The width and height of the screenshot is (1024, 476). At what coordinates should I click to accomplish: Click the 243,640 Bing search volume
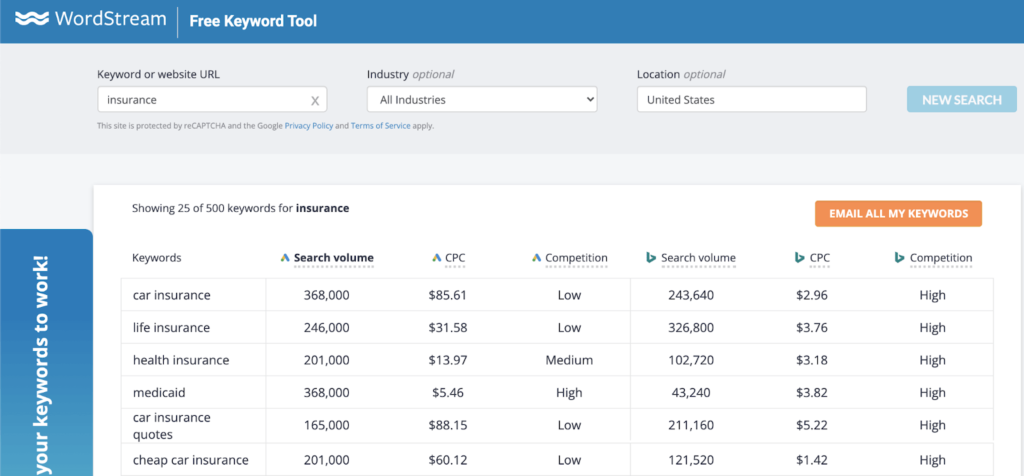point(691,295)
